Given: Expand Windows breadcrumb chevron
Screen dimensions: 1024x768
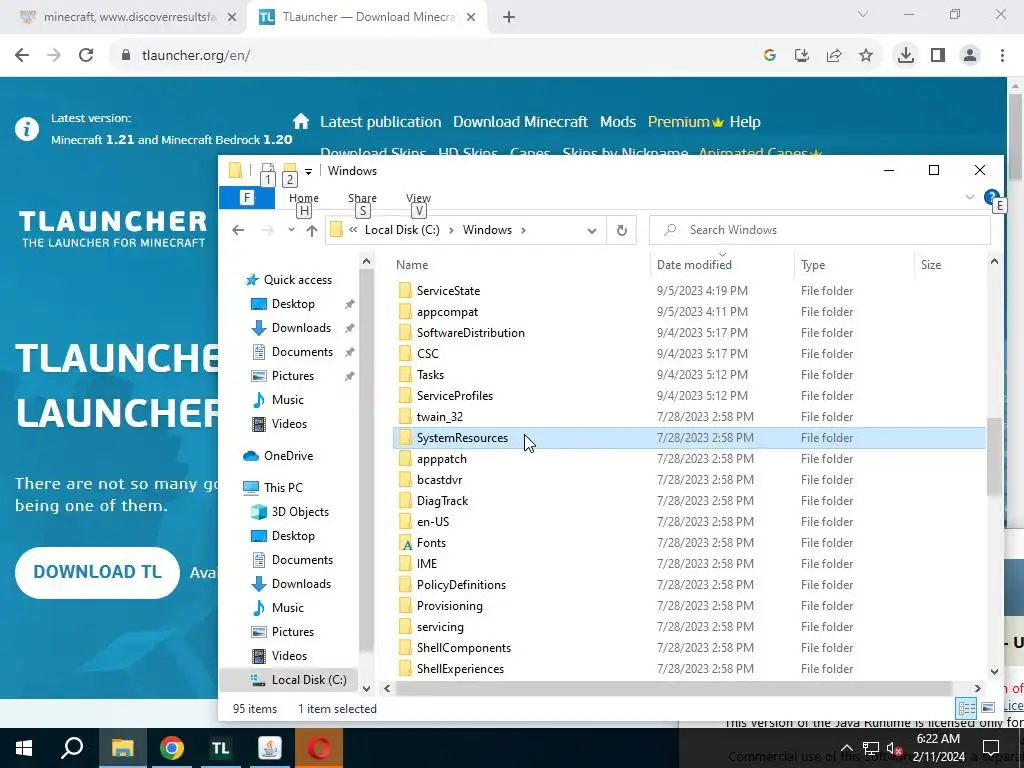Looking at the screenshot, I should tap(523, 230).
